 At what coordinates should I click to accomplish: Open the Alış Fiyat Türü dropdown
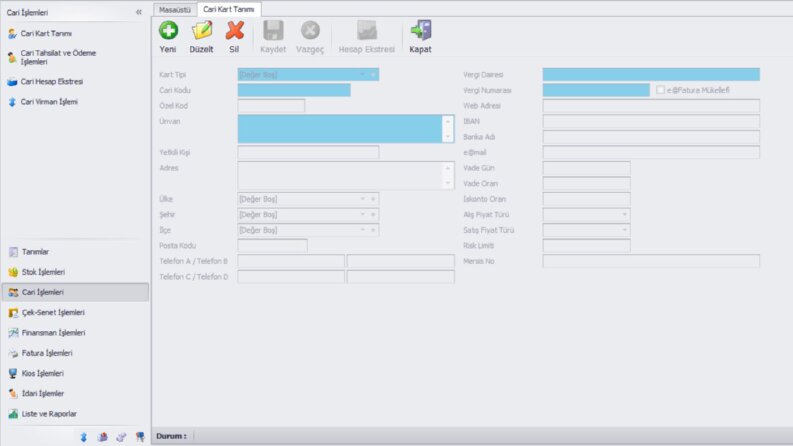(x=625, y=215)
